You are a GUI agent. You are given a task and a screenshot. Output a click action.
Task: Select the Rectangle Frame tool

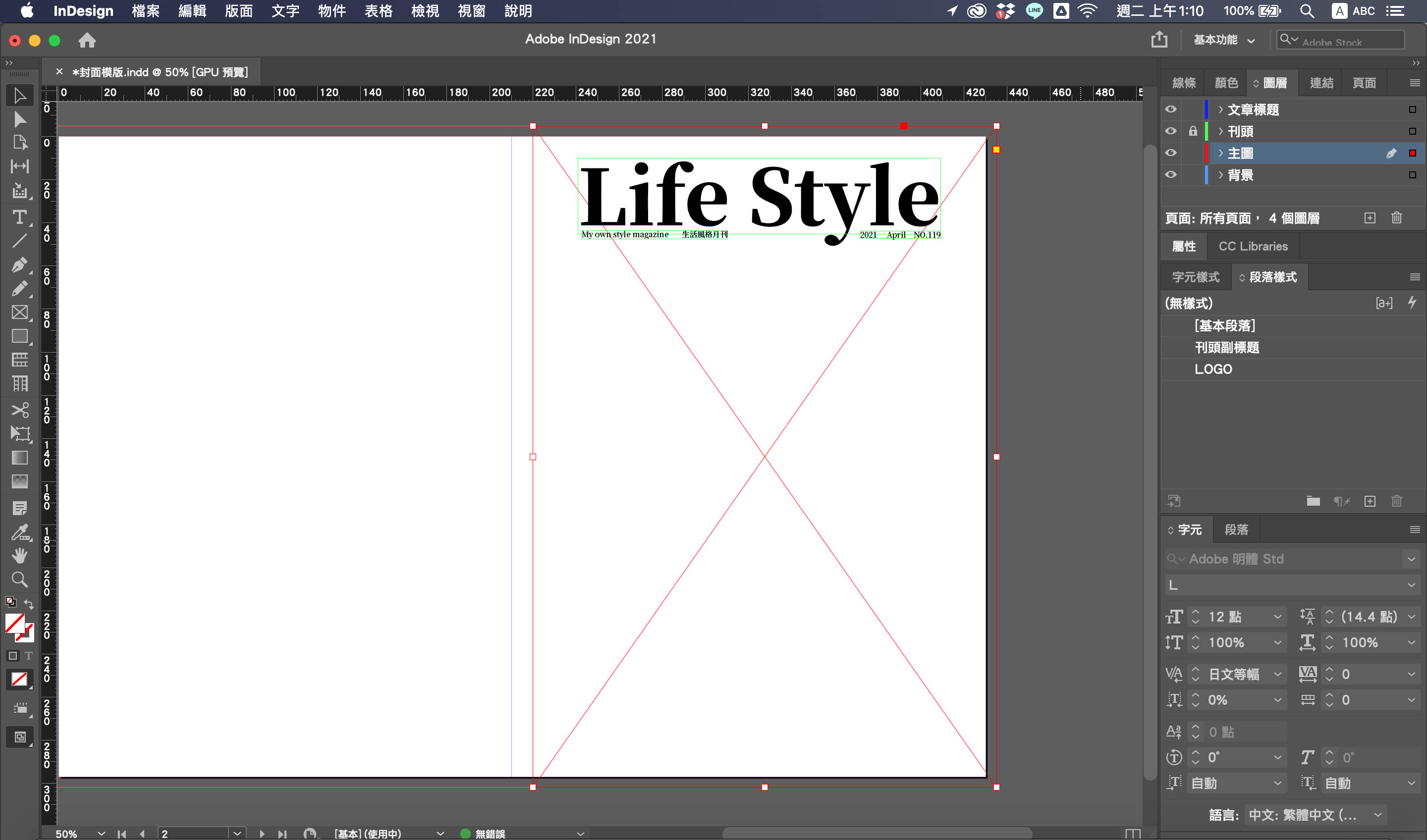[x=19, y=313]
